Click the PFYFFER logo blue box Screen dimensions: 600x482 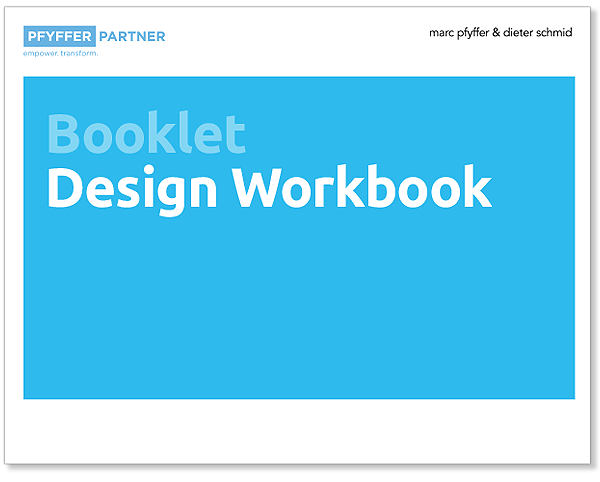coord(60,37)
